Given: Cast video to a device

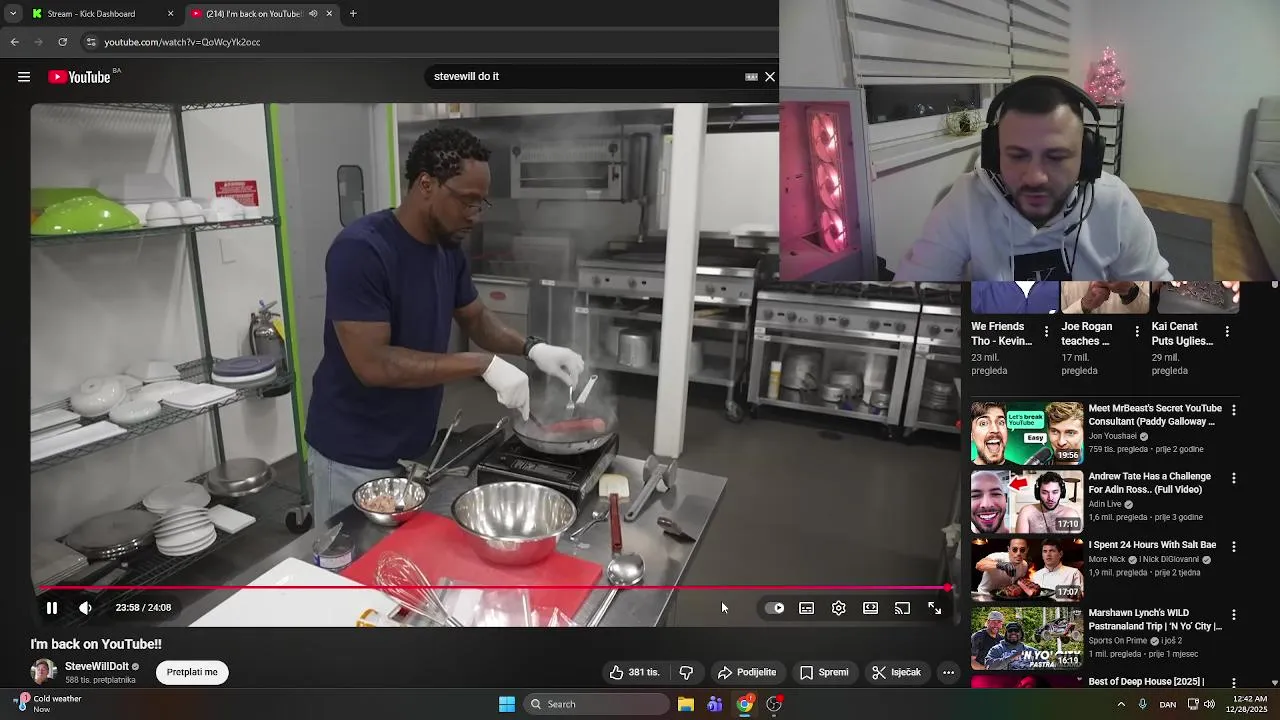Looking at the screenshot, I should (x=903, y=608).
